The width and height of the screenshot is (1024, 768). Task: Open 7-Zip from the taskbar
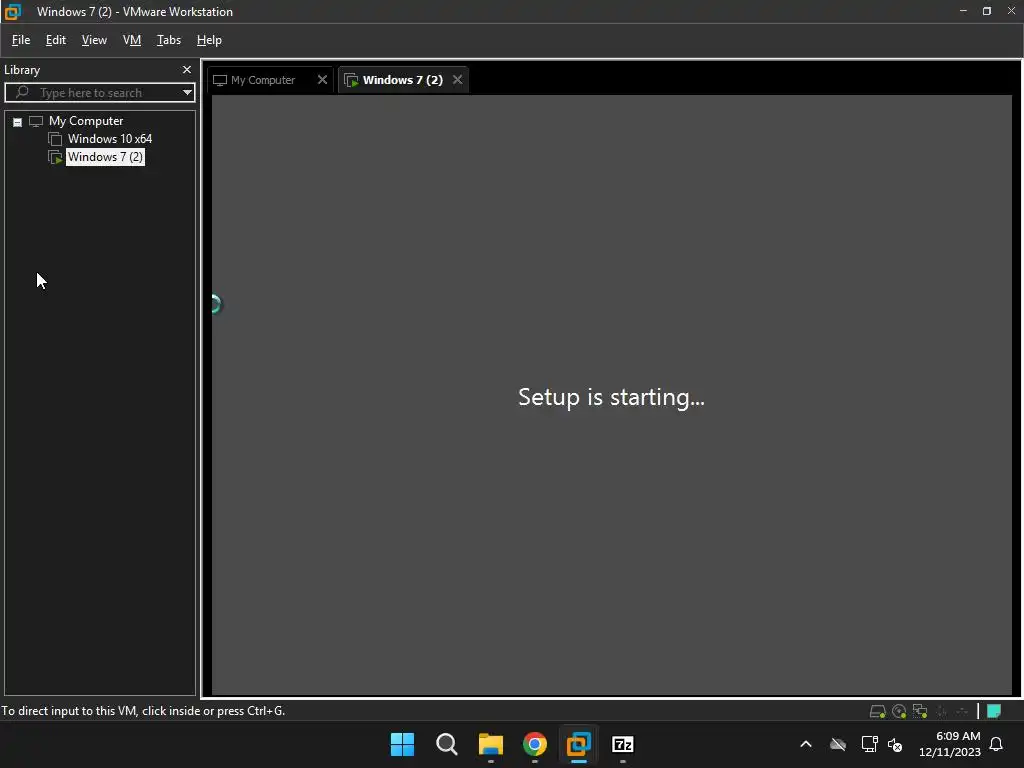tap(623, 744)
